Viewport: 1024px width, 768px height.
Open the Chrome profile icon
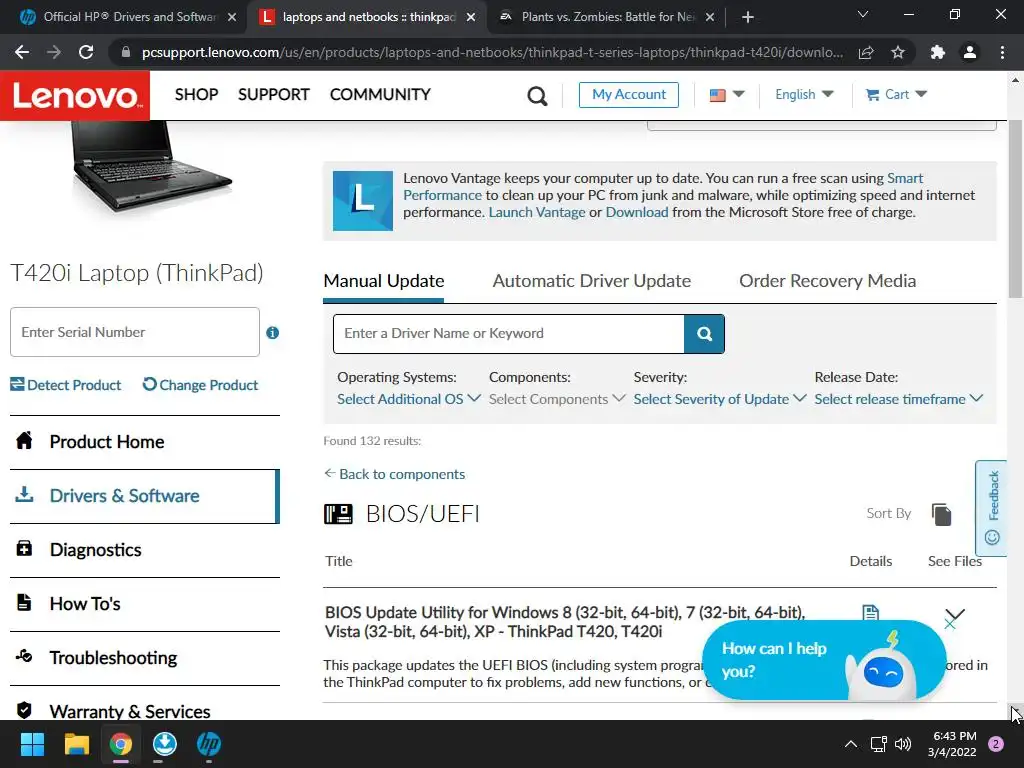click(970, 52)
